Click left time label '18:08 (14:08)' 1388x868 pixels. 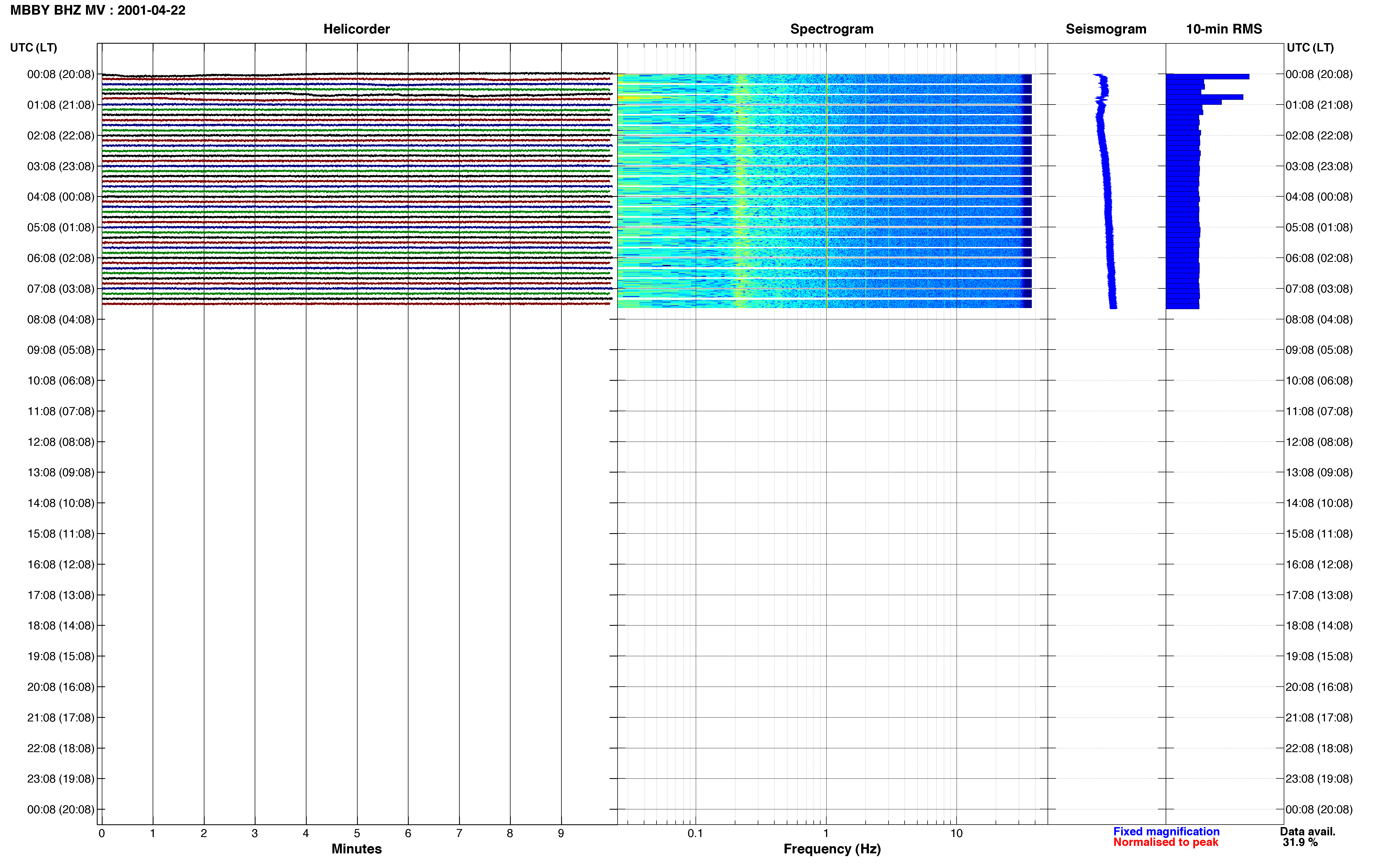60,626
